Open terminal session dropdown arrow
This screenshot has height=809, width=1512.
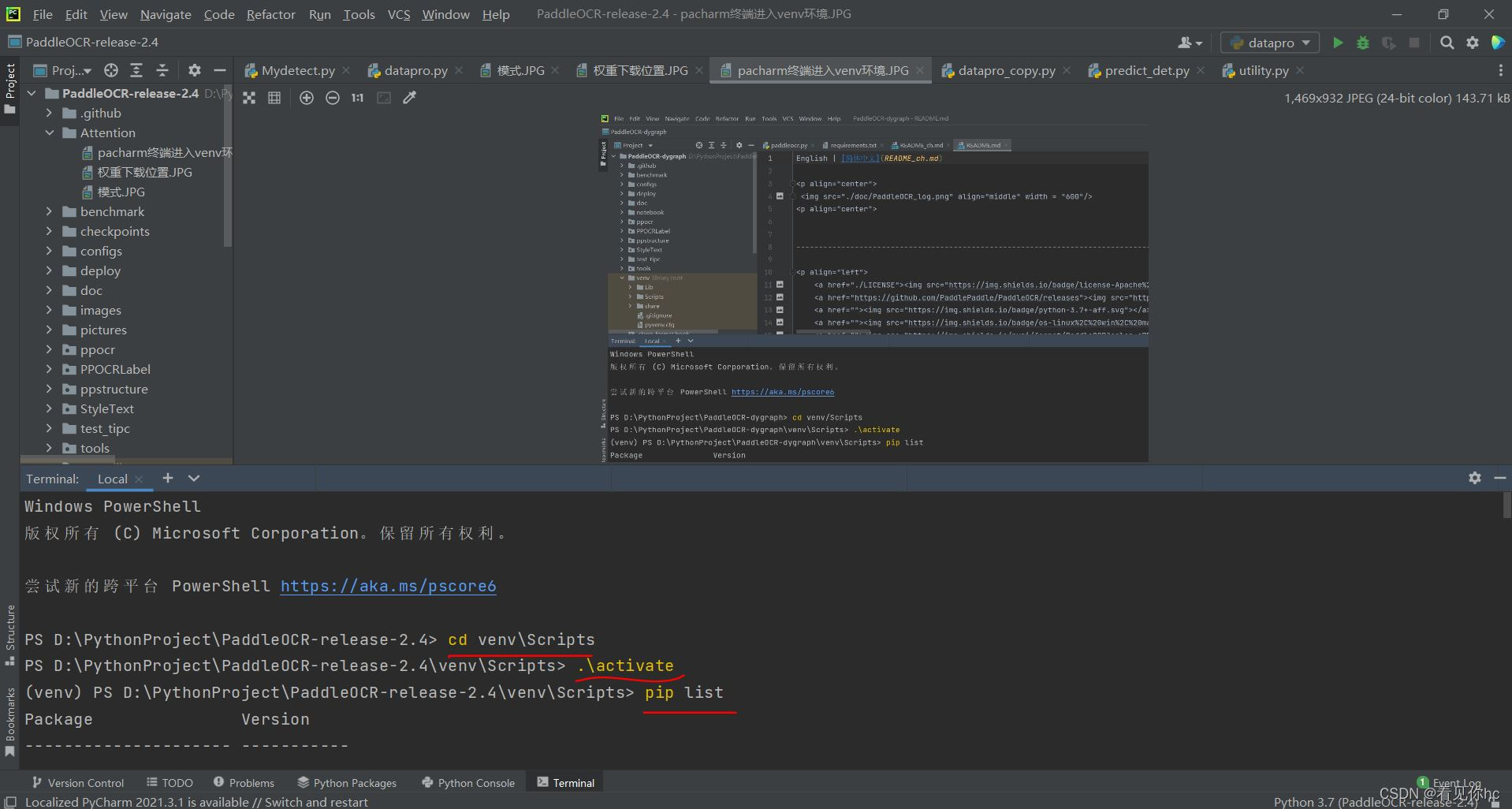(x=194, y=478)
